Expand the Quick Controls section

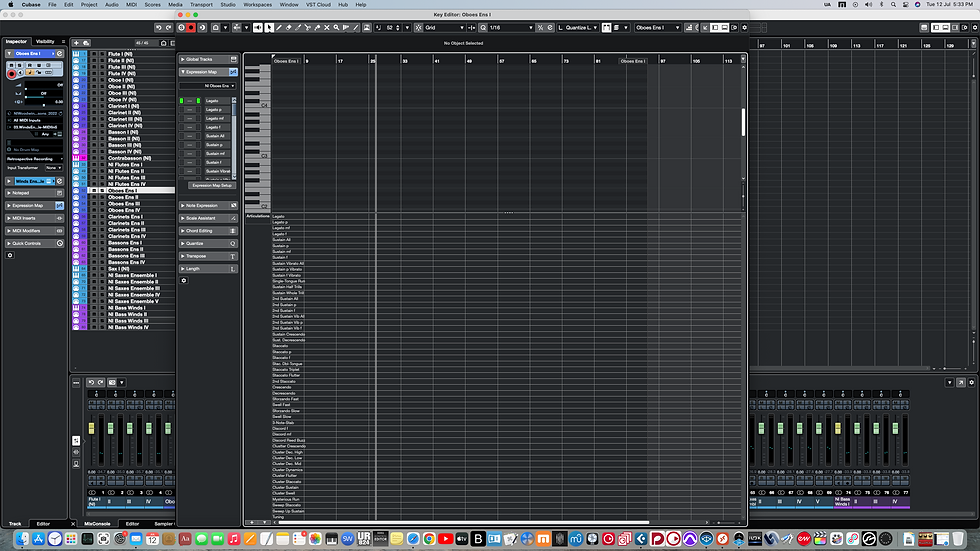[34, 243]
